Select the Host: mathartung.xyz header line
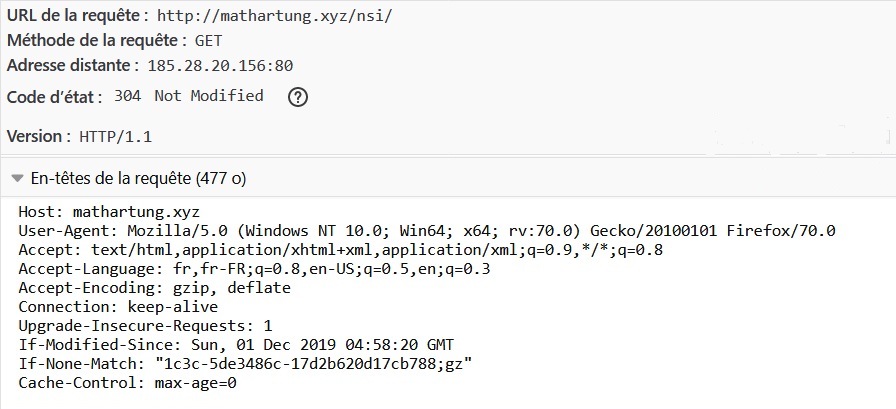This screenshot has width=896, height=409. pyautogui.click(x=109, y=212)
